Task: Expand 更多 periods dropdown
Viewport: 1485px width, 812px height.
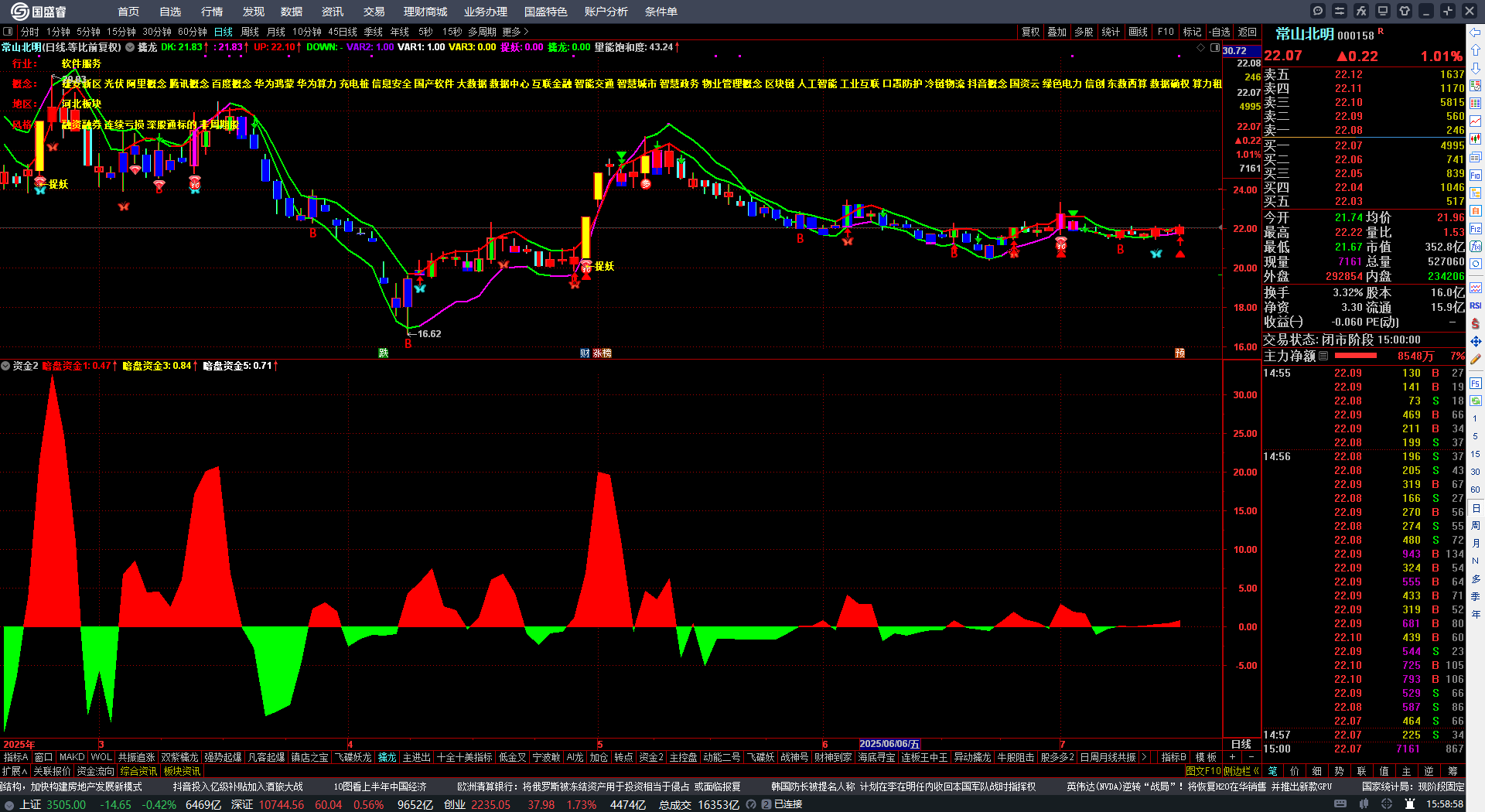Action: [515, 32]
